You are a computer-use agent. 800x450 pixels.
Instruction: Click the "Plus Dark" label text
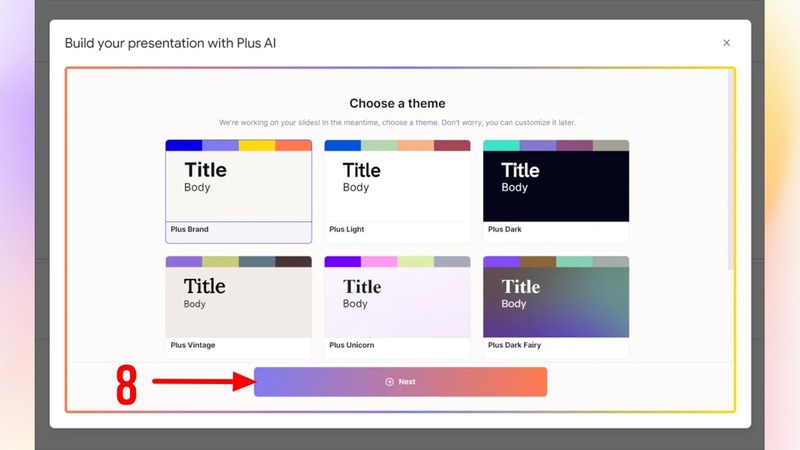coord(505,230)
